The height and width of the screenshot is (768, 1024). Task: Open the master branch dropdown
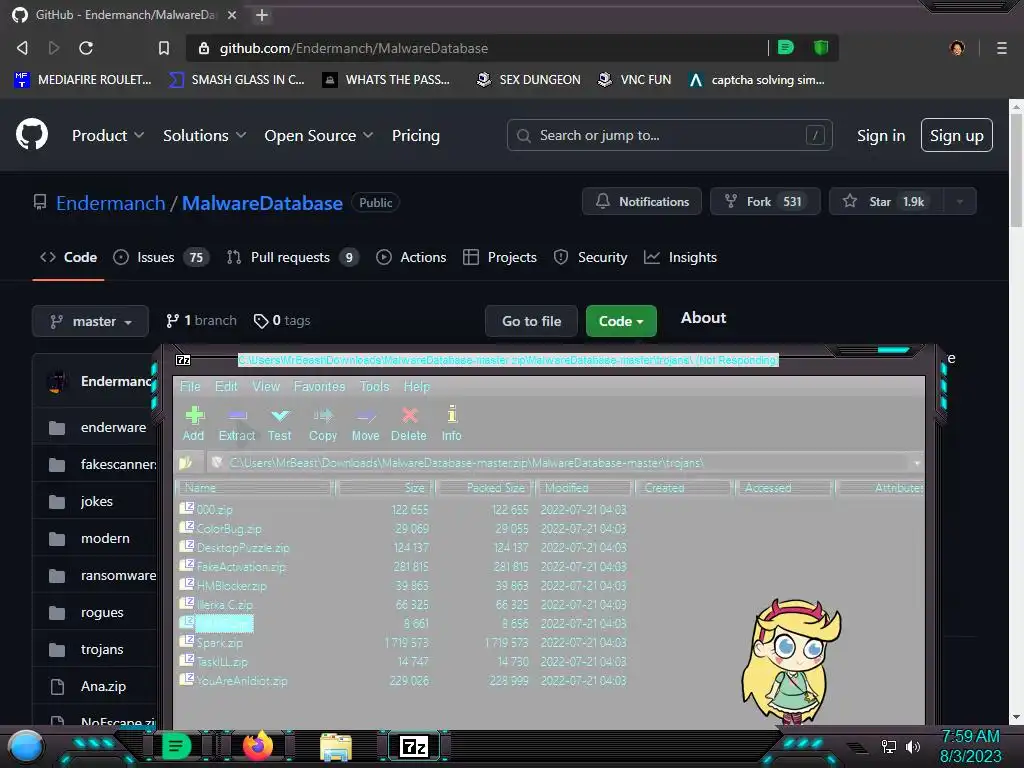90,321
